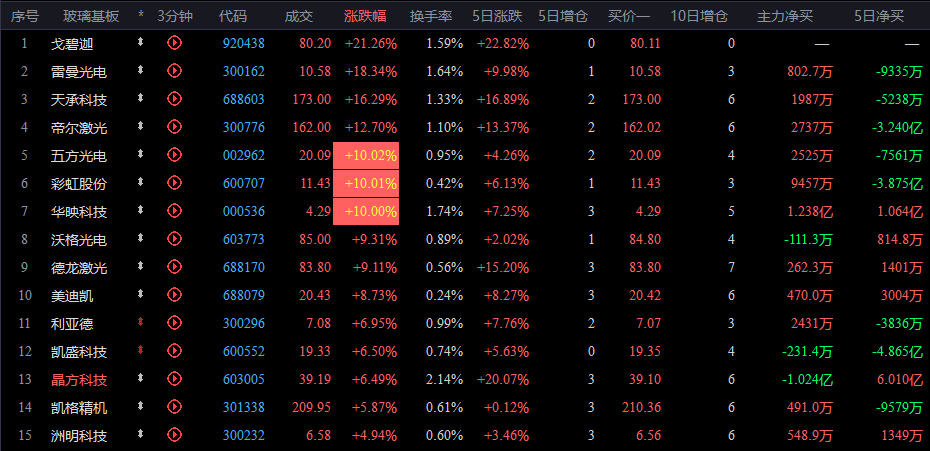Open 3-minute play icon for 天承科技

coord(174,99)
